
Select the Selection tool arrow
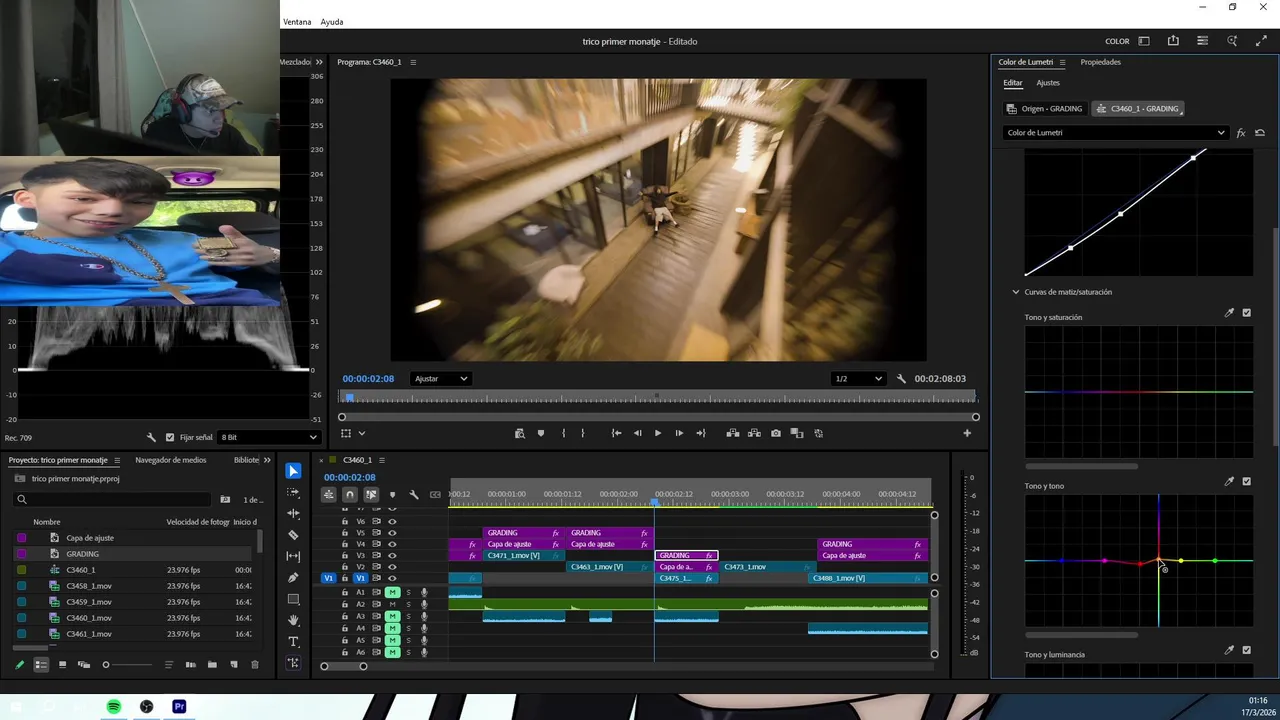[x=293, y=471]
